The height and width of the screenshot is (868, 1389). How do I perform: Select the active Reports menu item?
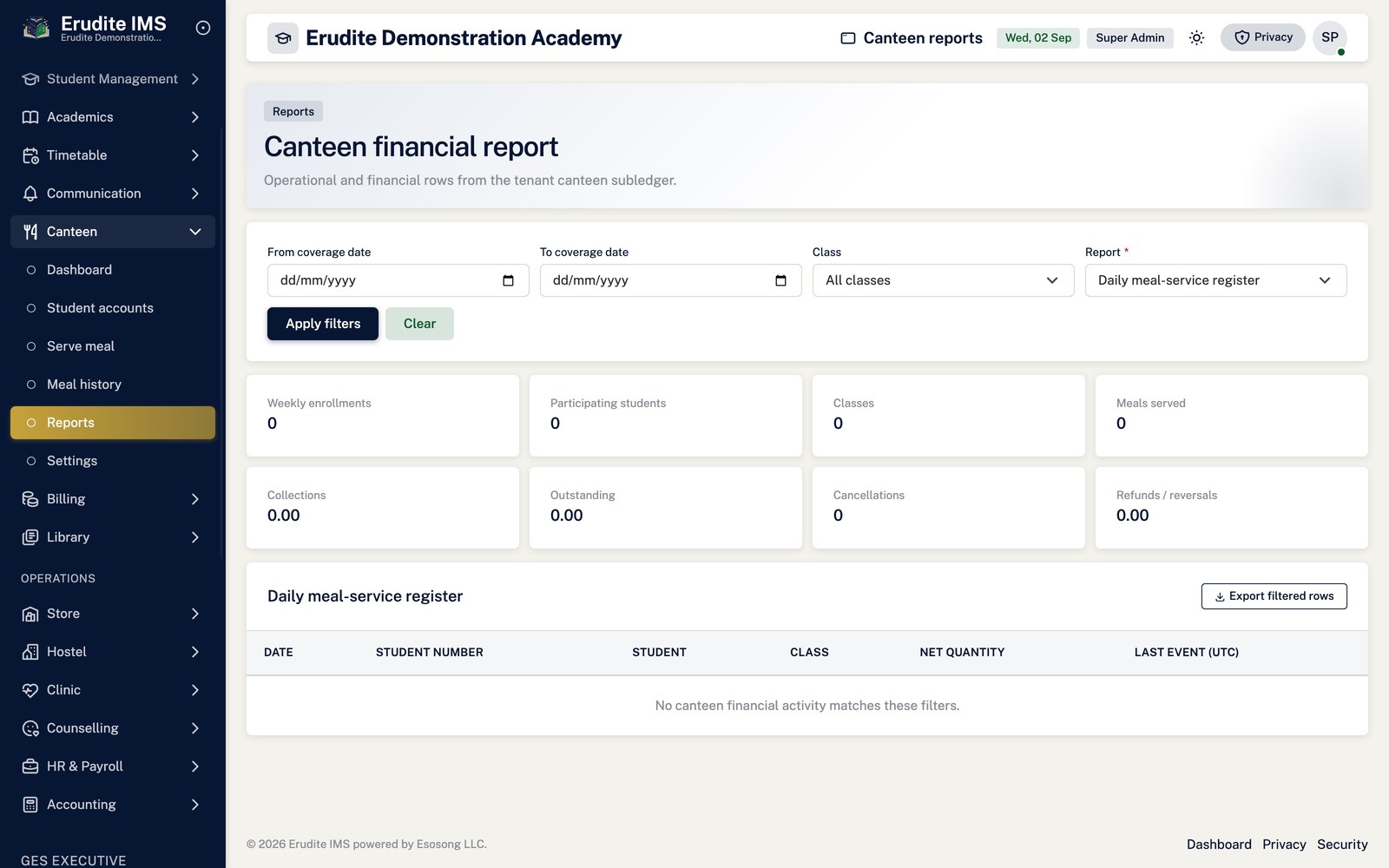pyautogui.click(x=113, y=423)
